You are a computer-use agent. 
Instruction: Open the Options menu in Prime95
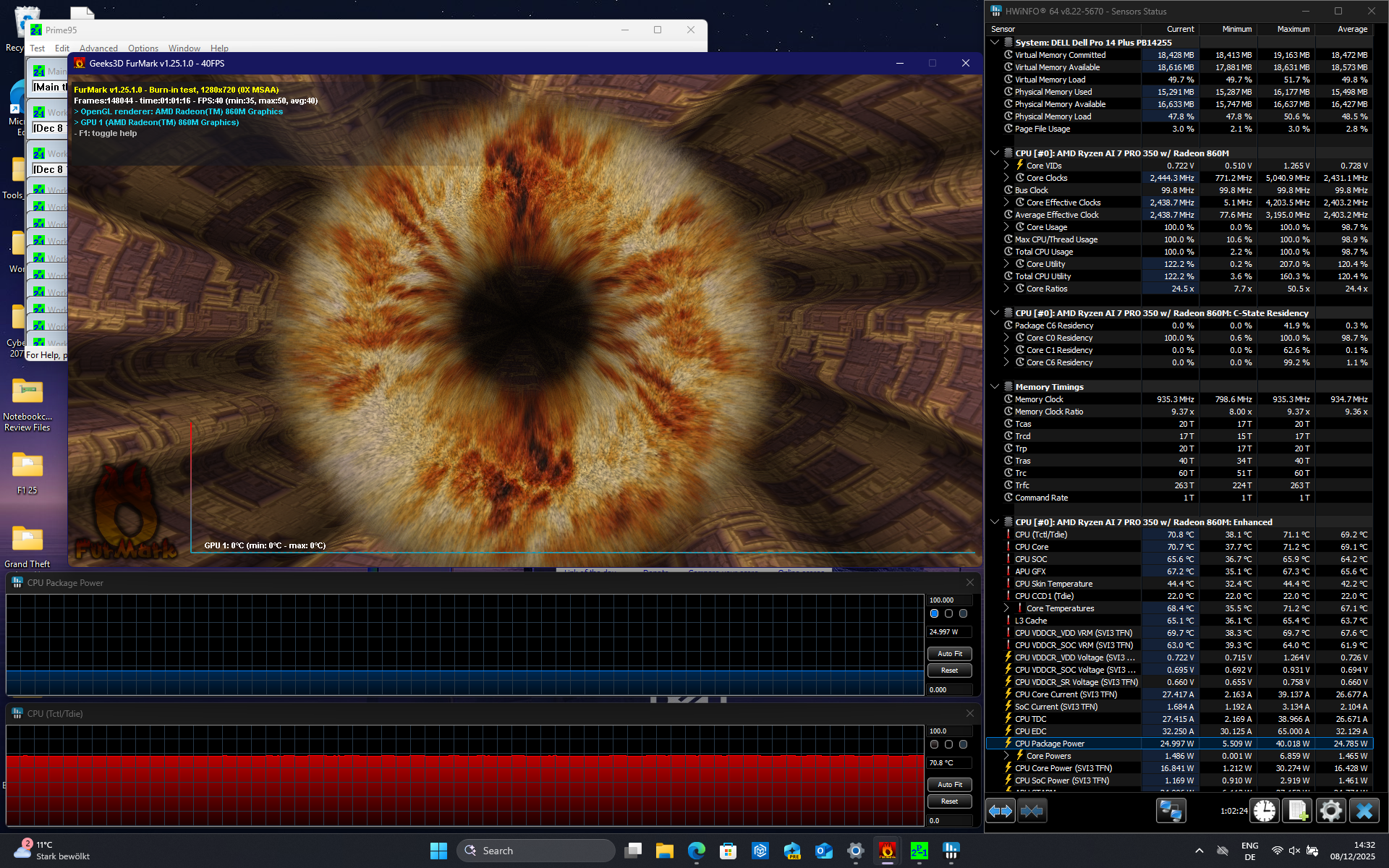click(x=143, y=48)
